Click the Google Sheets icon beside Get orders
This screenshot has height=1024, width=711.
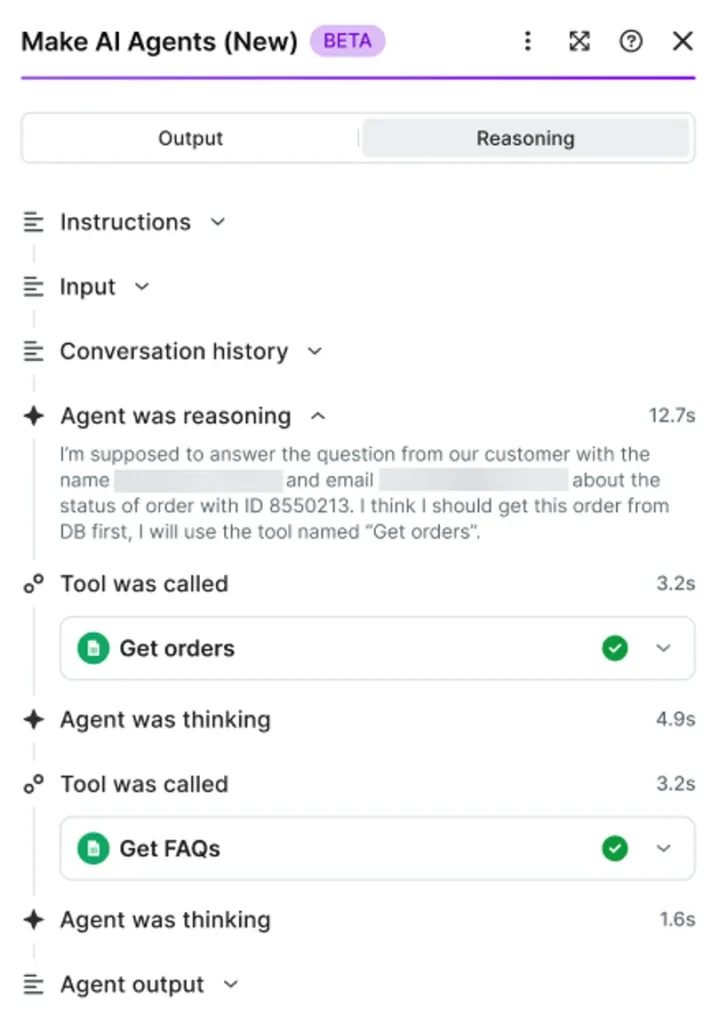coord(92,648)
